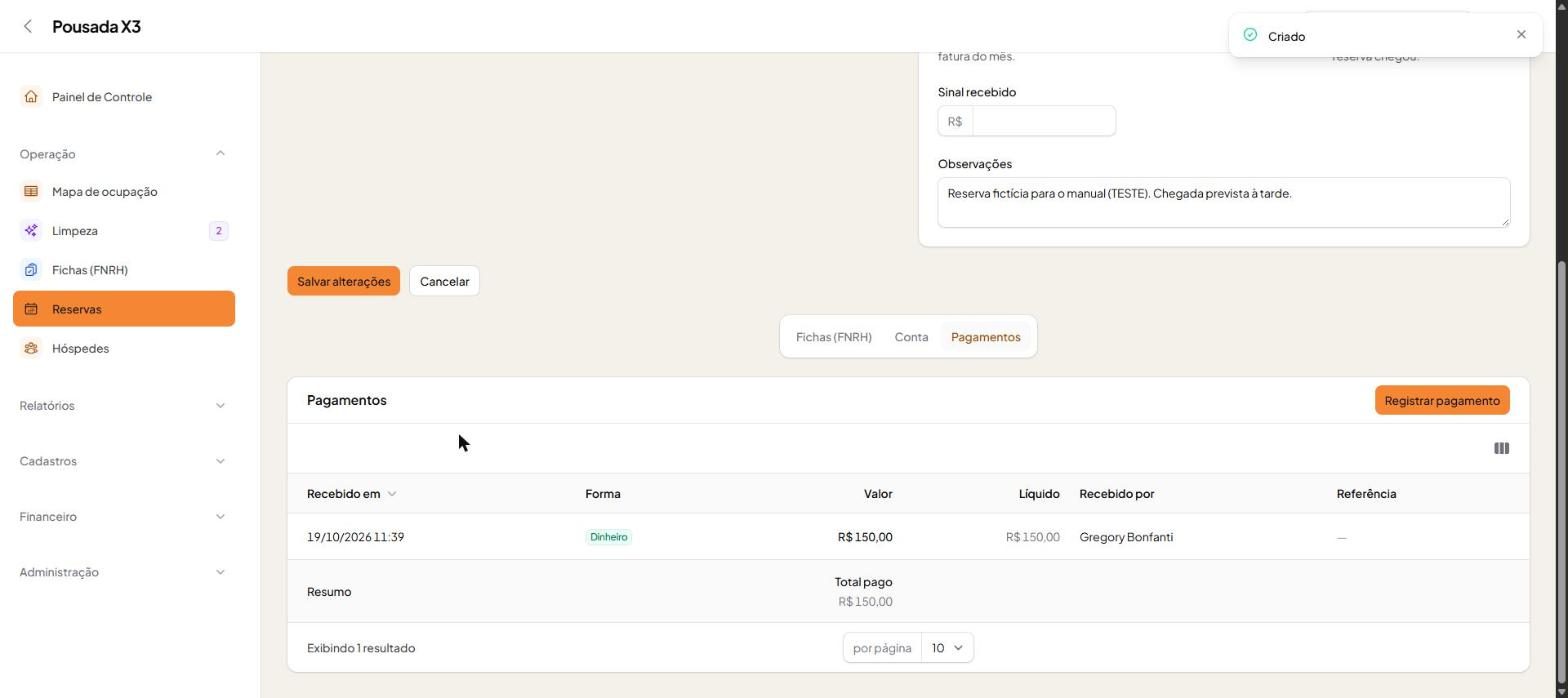
Task: Click the Pousada X3 title
Action: [96, 27]
